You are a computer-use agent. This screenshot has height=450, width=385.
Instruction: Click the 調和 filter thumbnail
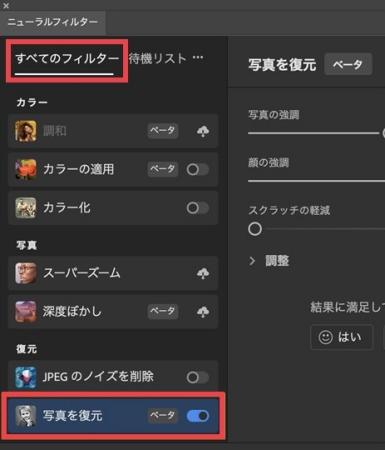coord(26,131)
